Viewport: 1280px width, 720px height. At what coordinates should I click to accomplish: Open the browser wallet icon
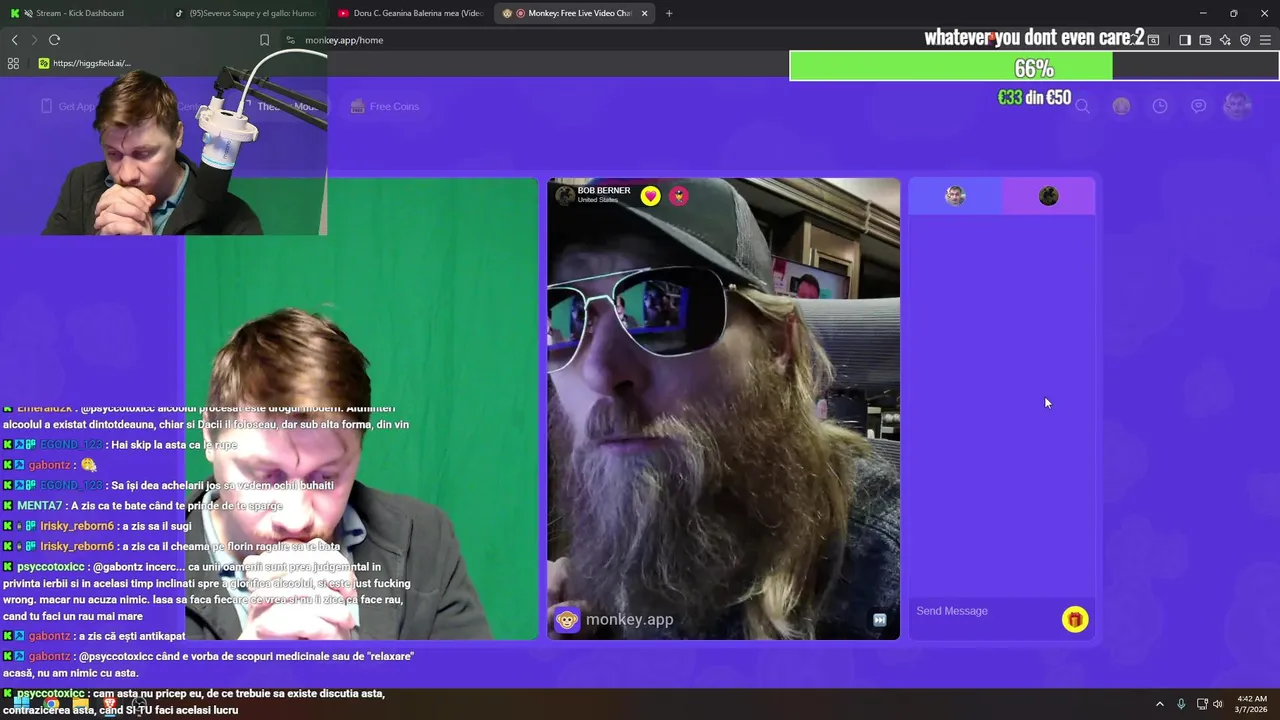[x=1205, y=40]
